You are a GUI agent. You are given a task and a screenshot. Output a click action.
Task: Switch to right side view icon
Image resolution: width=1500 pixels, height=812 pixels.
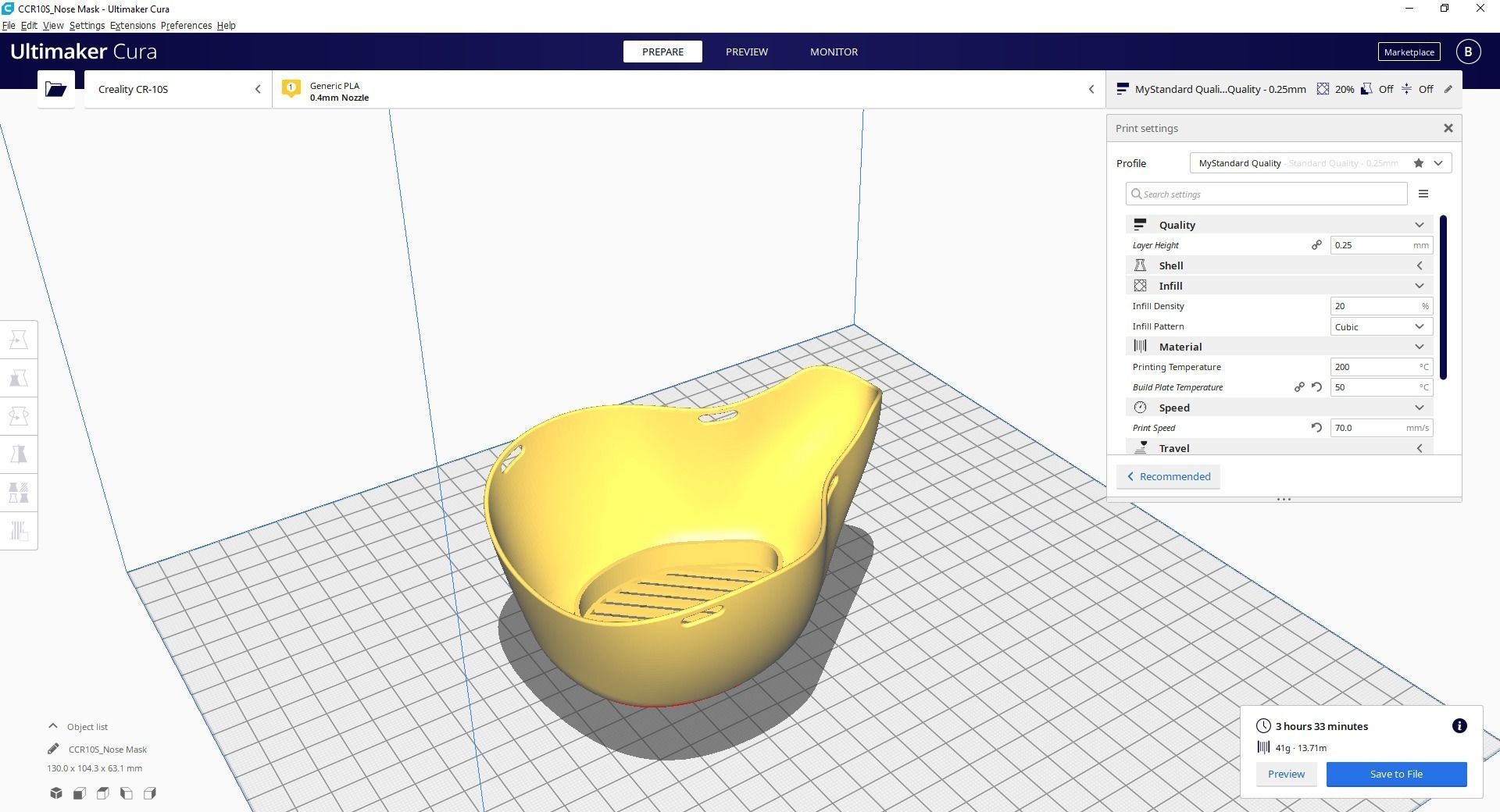(x=150, y=793)
